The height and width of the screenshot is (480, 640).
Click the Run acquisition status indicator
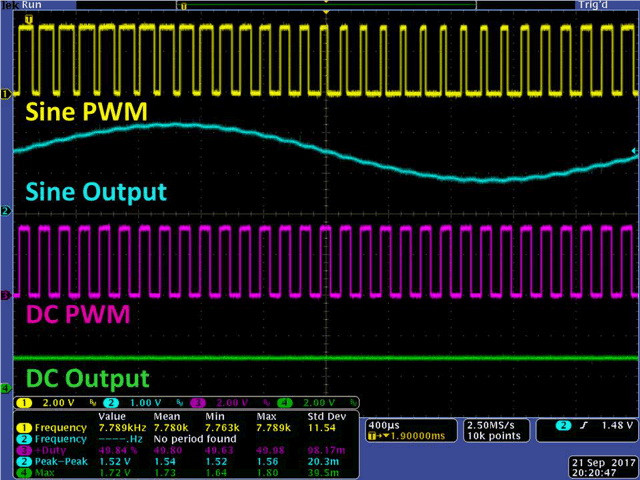[x=31, y=5]
